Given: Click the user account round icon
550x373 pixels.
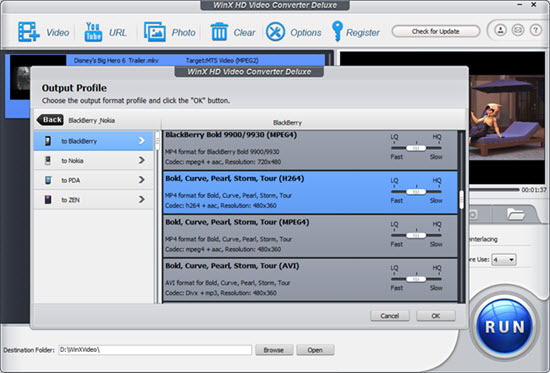Looking at the screenshot, I should click(501, 30).
